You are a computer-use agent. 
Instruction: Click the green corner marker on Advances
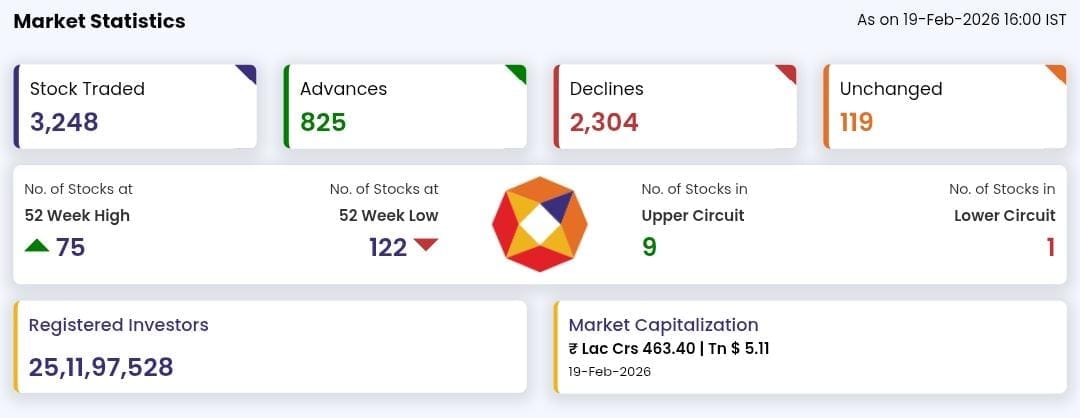pos(518,73)
